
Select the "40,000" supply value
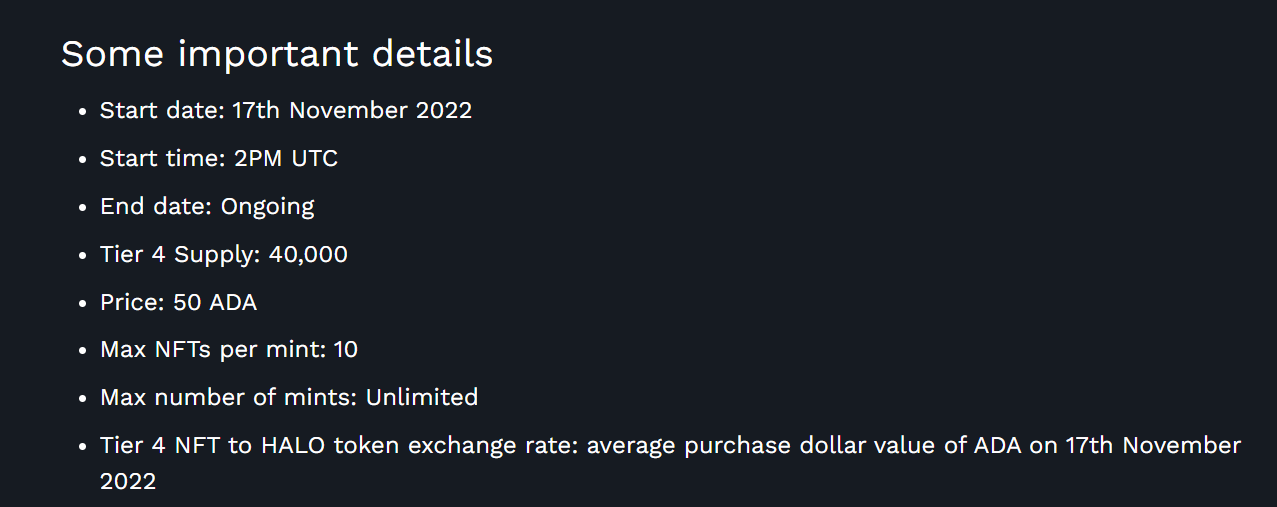[x=308, y=254]
